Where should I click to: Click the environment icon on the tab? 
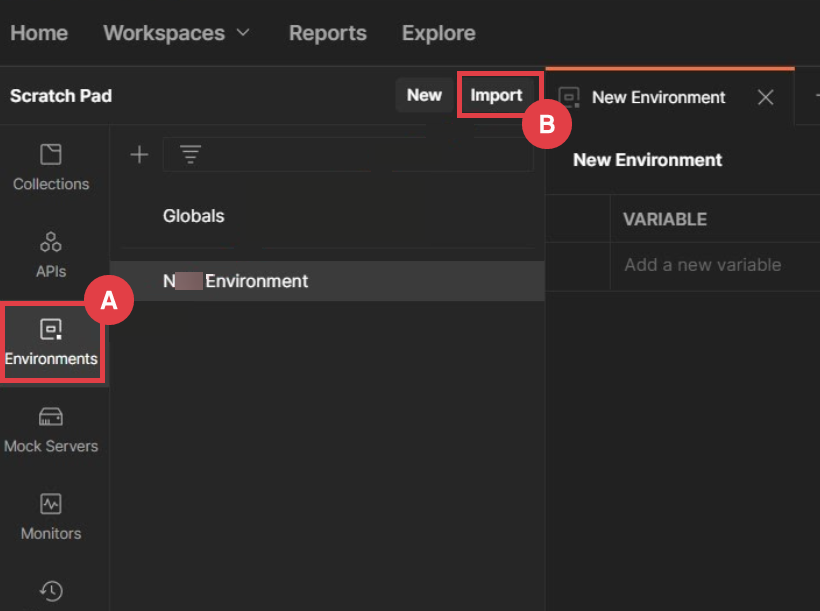pos(569,97)
